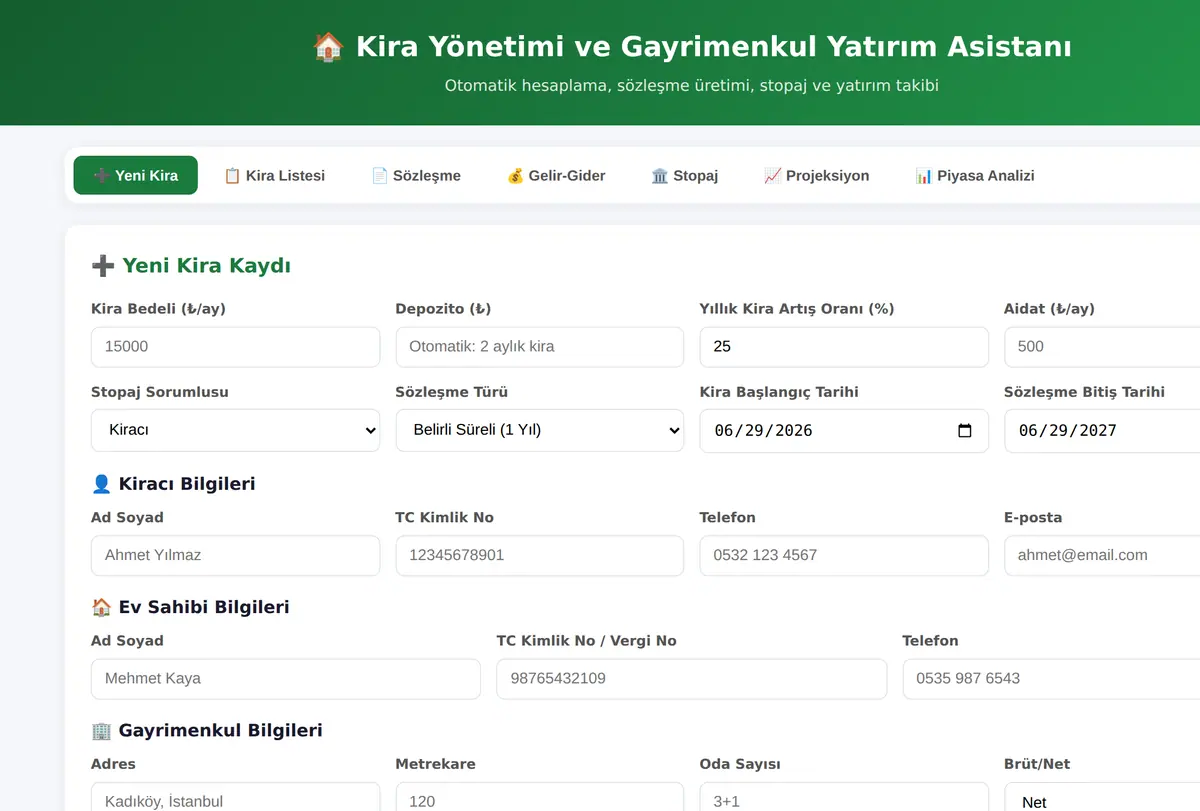The height and width of the screenshot is (811, 1200).
Task: Select the Metrekare input field
Action: click(x=540, y=797)
